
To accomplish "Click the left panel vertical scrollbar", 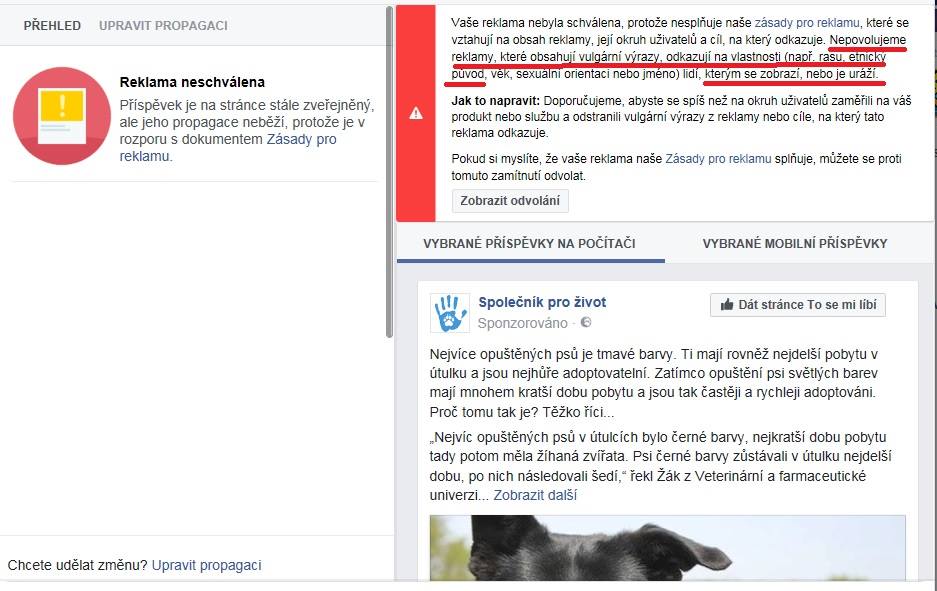I will point(390,173).
